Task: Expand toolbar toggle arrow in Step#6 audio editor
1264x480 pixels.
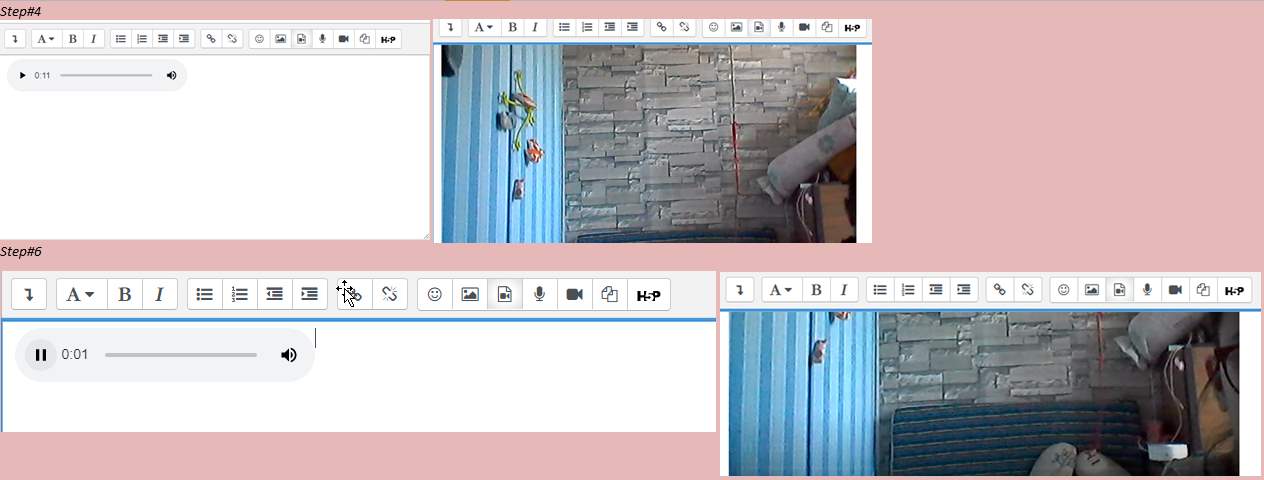Action: coord(29,294)
